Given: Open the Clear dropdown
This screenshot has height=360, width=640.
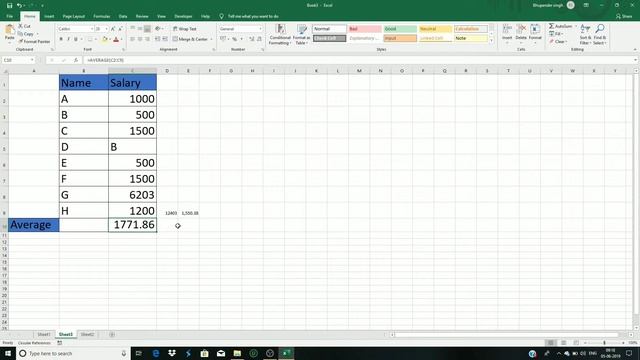Looking at the screenshot, I should (x=558, y=42).
